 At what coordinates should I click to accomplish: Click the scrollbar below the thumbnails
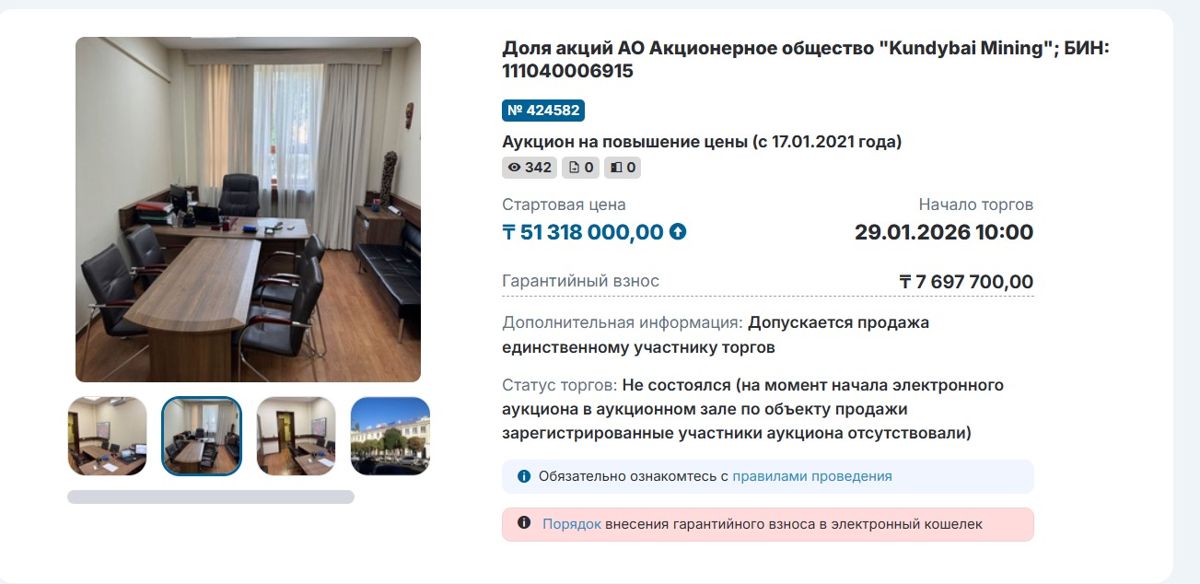click(210, 493)
